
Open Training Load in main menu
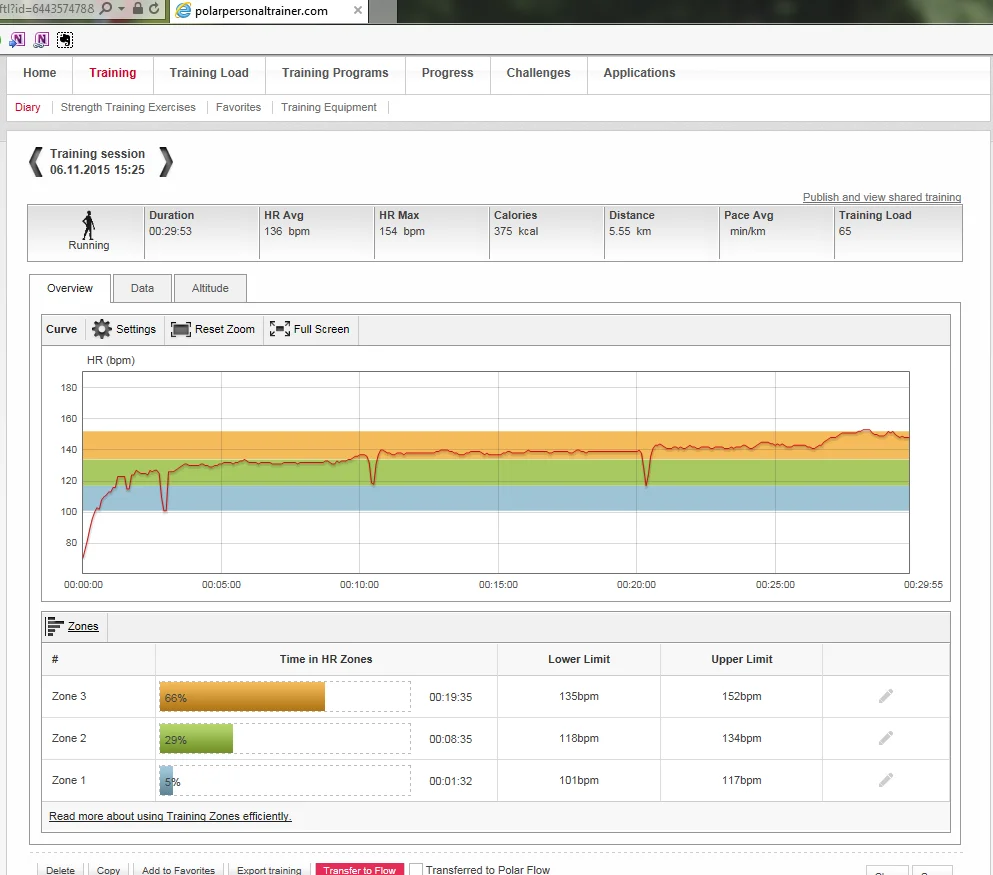tap(209, 73)
